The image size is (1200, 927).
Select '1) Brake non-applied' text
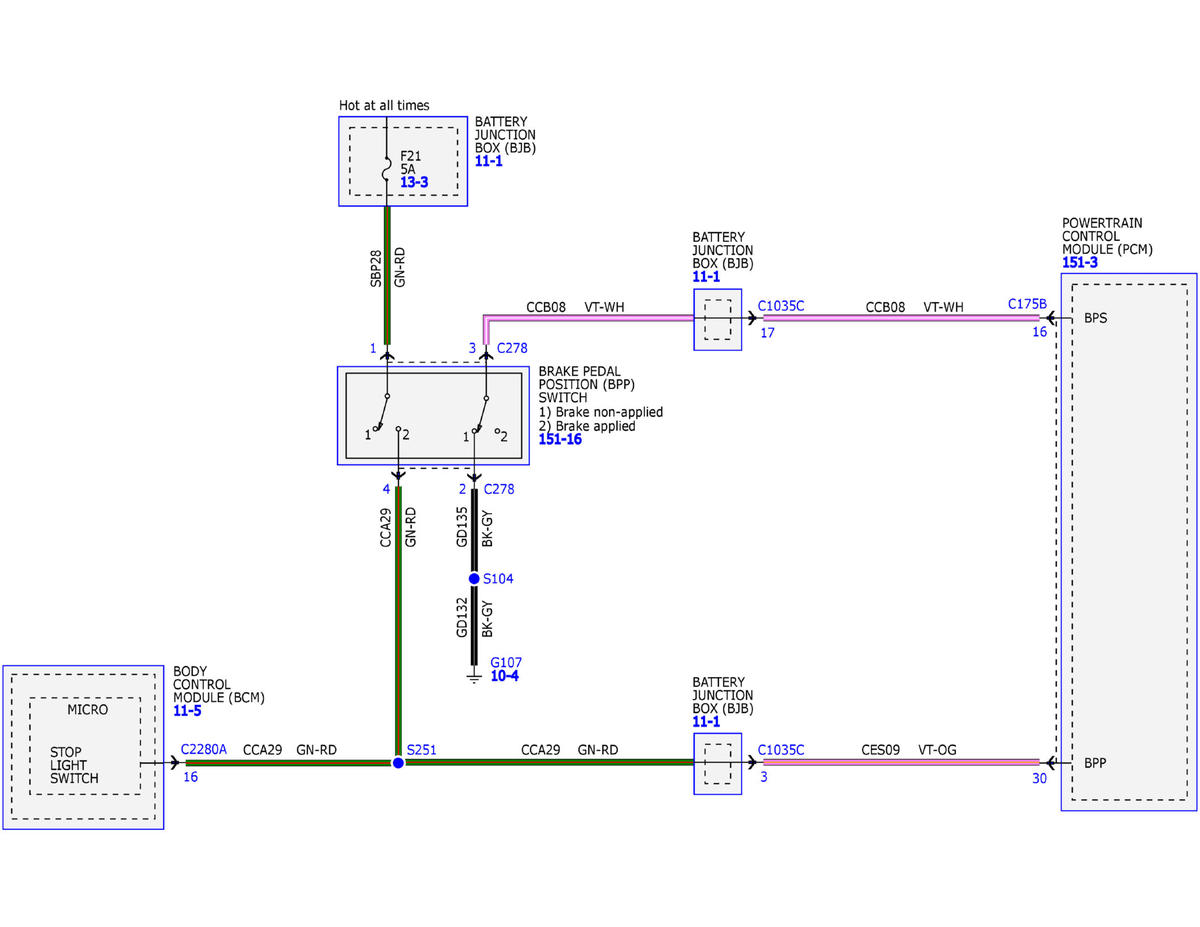coord(600,412)
